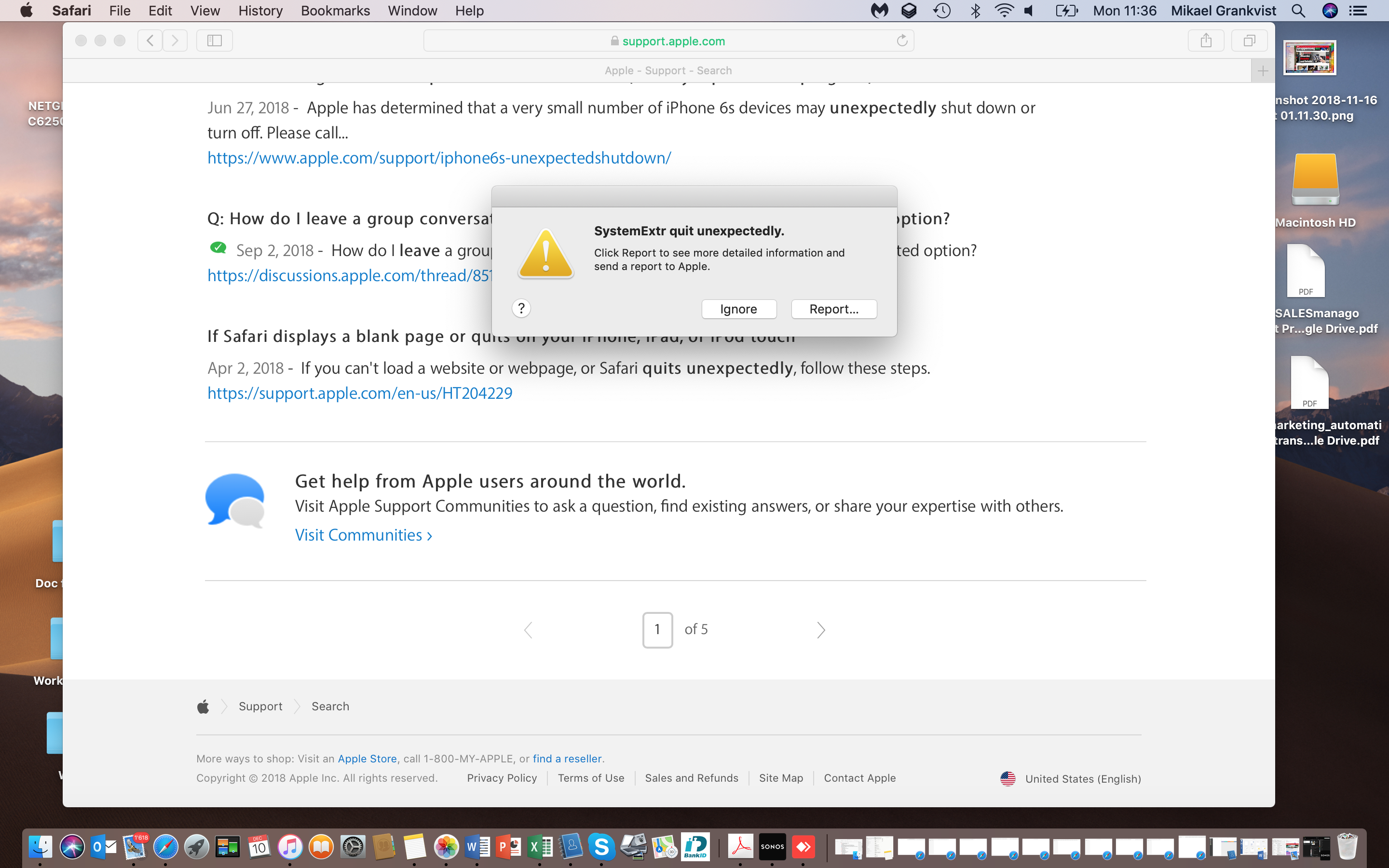Open the Bookmarks menu

click(335, 10)
